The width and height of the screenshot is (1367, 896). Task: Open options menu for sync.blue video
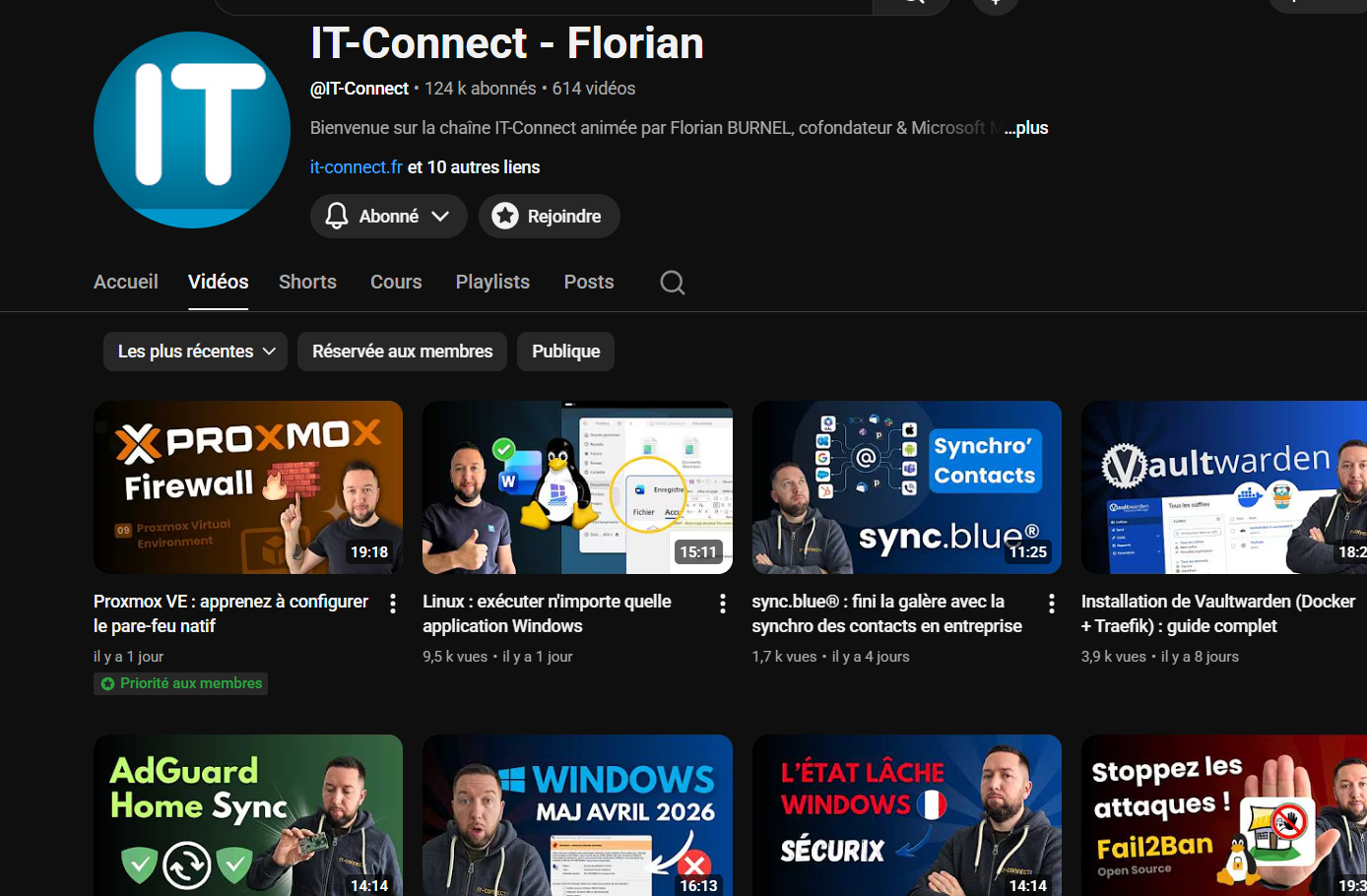[x=1051, y=604]
